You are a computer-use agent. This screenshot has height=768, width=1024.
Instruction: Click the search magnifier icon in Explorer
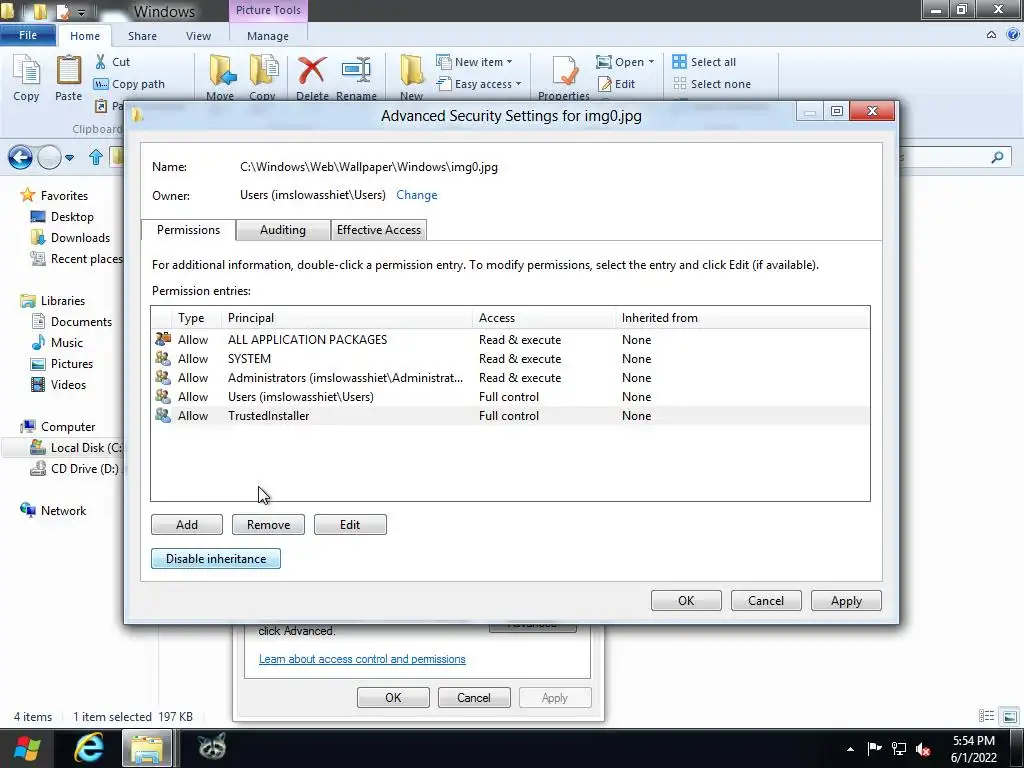(x=997, y=157)
